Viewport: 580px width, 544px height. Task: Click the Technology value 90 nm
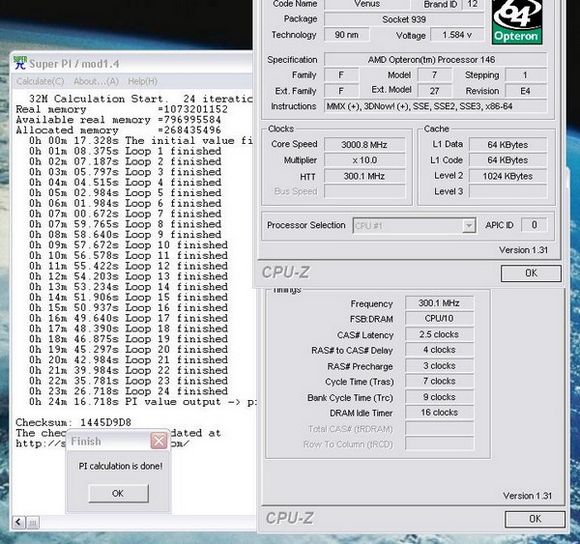point(346,35)
